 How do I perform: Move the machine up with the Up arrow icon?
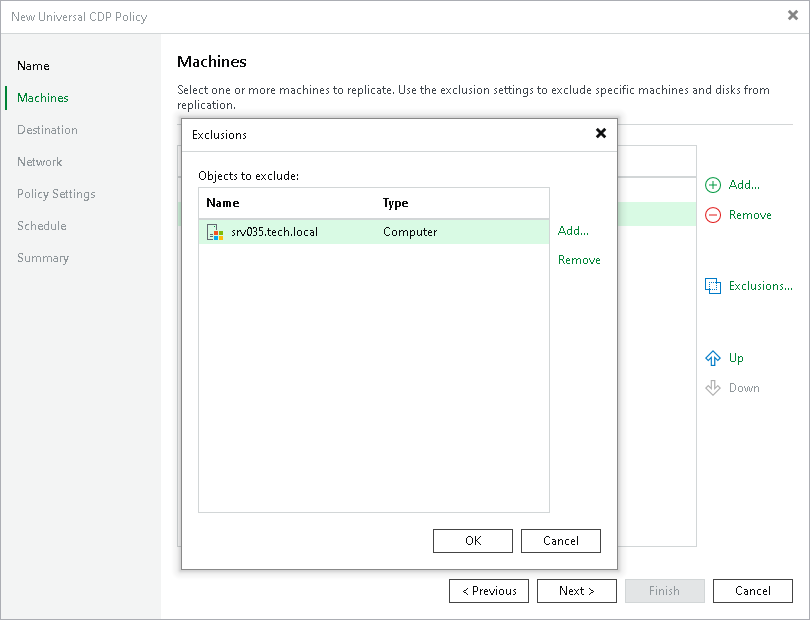[x=712, y=358]
